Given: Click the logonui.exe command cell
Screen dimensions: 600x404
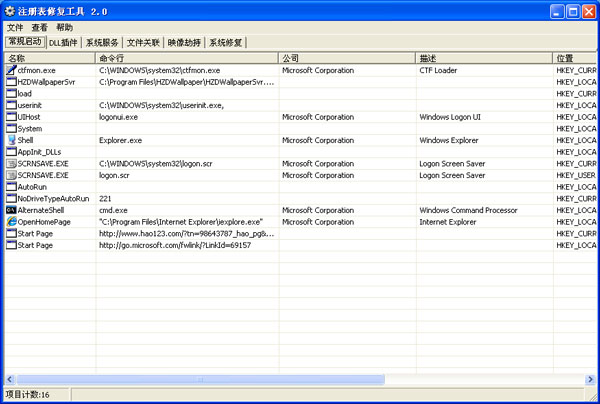Looking at the screenshot, I should 118,117.
